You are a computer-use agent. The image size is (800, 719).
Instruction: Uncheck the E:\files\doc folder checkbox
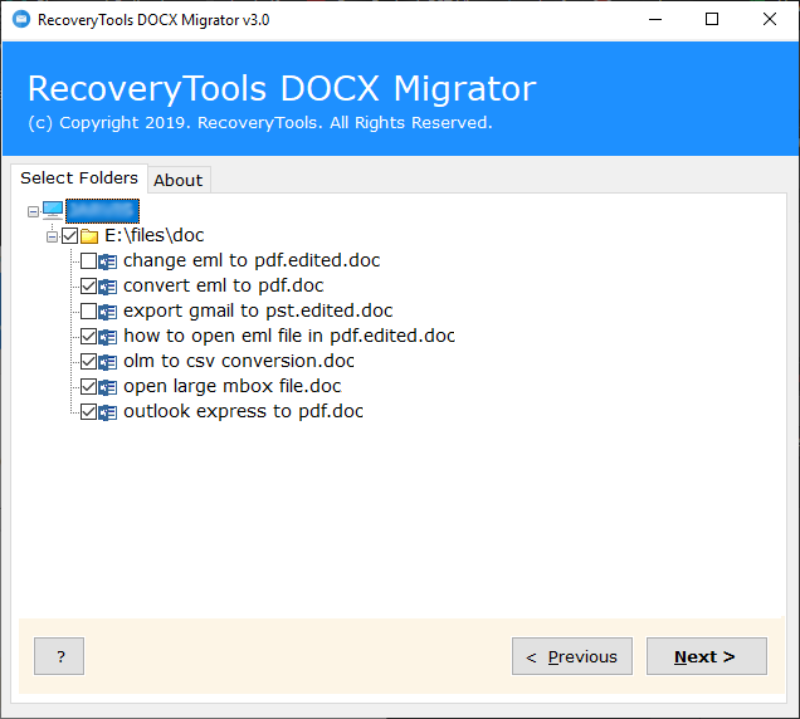70,236
